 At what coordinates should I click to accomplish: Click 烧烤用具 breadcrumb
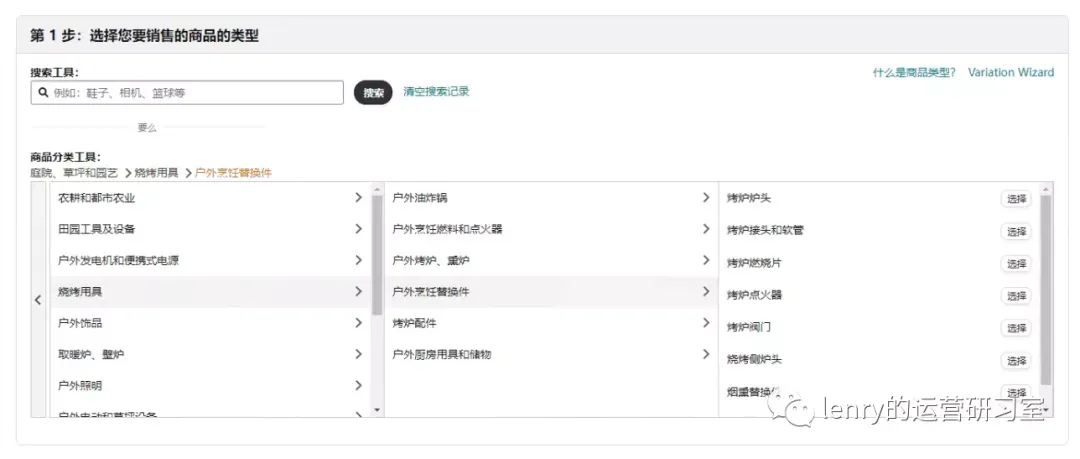tap(156, 173)
